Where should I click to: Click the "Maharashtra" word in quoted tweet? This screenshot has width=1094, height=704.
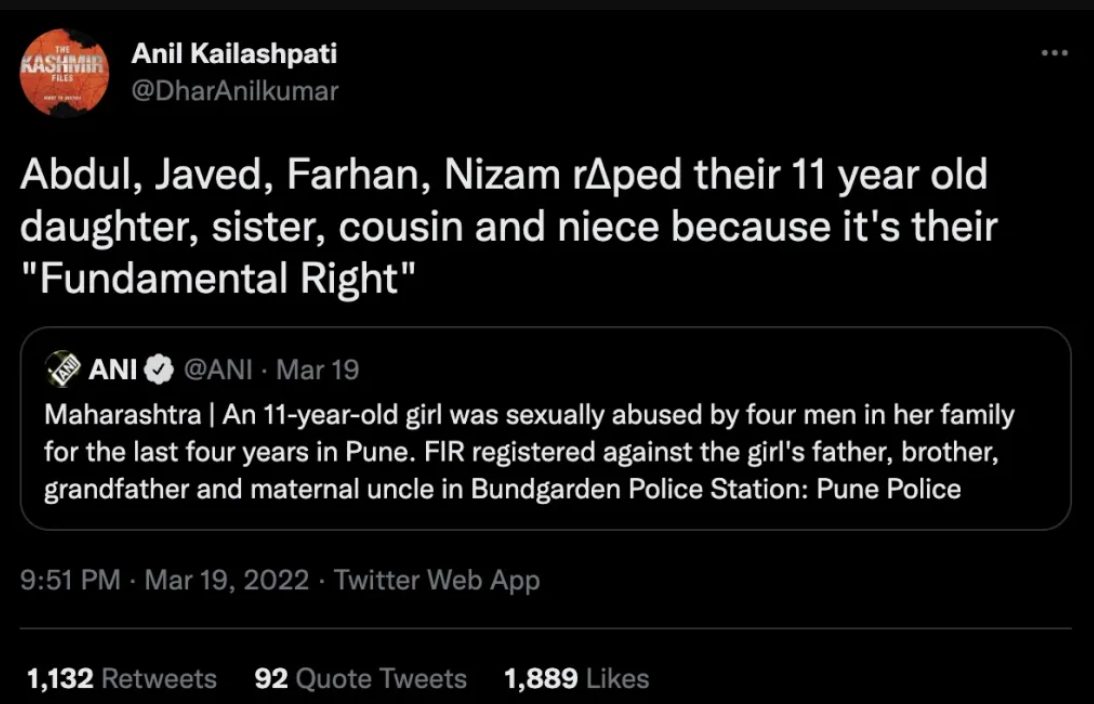point(123,415)
